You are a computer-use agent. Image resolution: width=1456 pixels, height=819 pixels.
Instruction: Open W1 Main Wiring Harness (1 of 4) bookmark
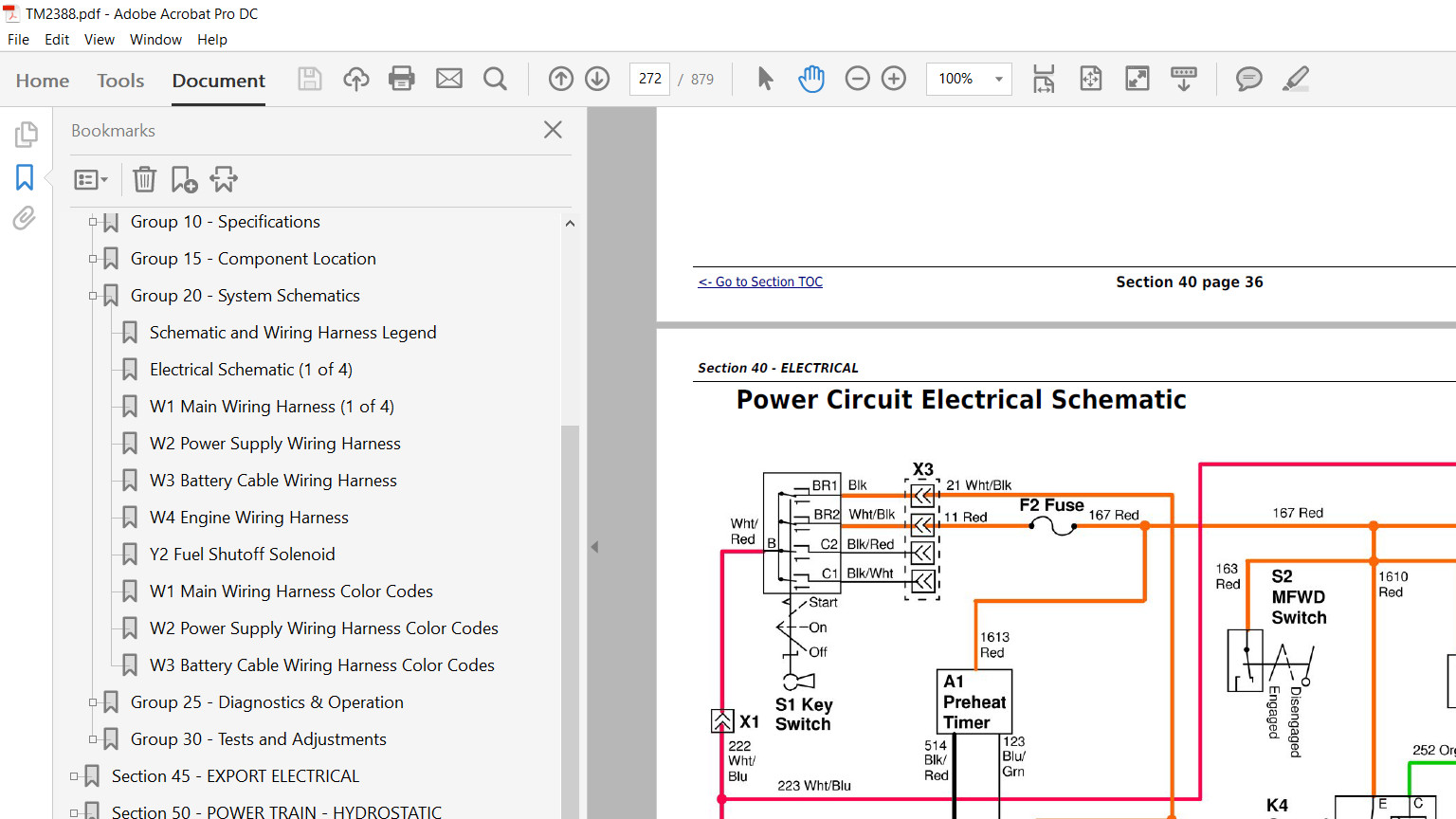[x=272, y=407]
